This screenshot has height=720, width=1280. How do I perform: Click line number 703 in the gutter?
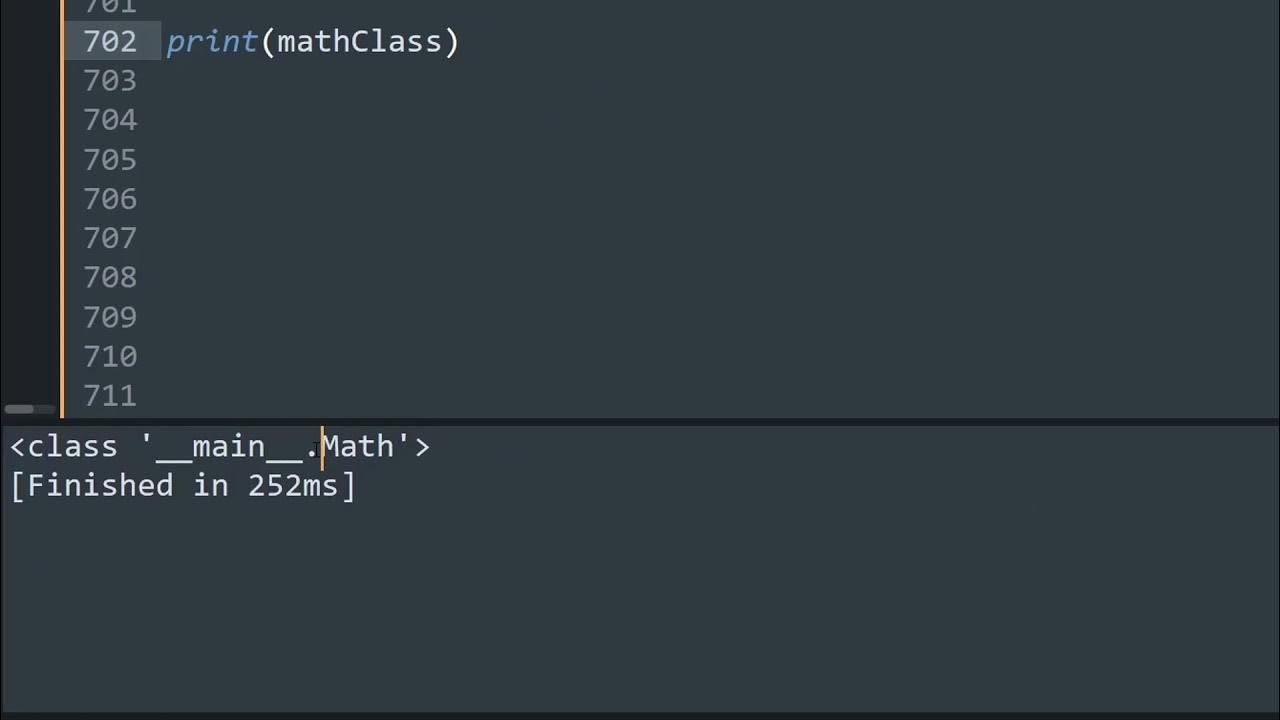tap(110, 80)
